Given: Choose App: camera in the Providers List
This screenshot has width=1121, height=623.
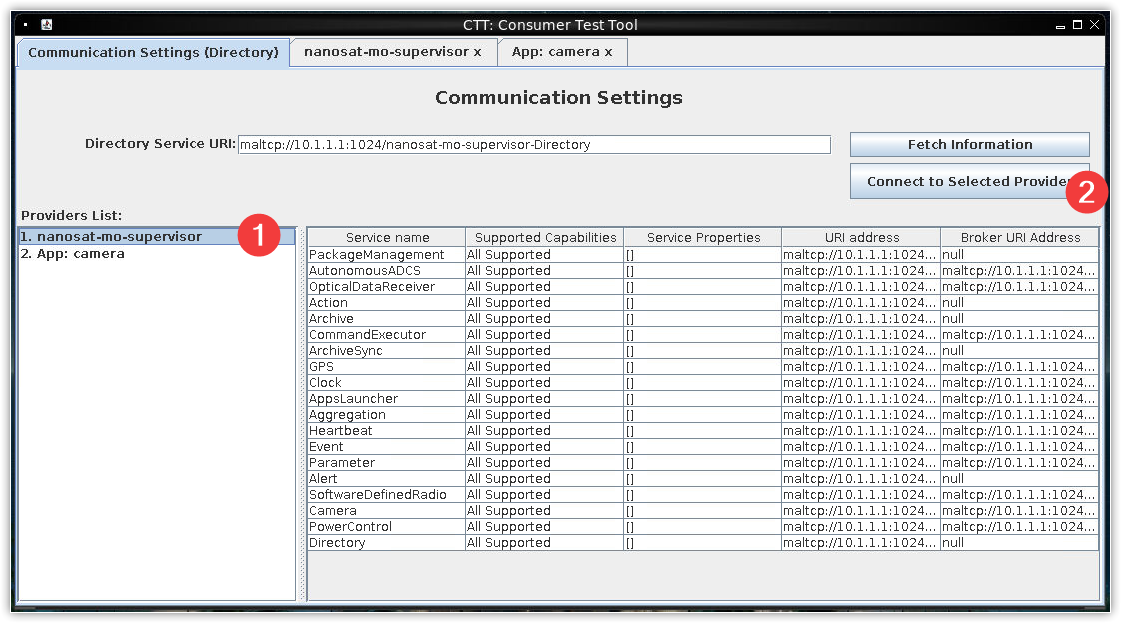Looking at the screenshot, I should pyautogui.click(x=73, y=254).
